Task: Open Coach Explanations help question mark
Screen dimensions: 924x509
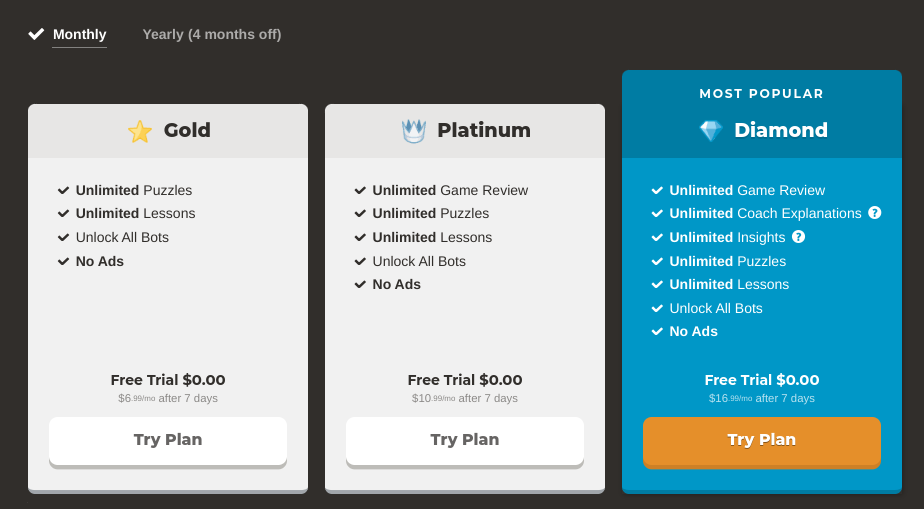Action: 875,213
